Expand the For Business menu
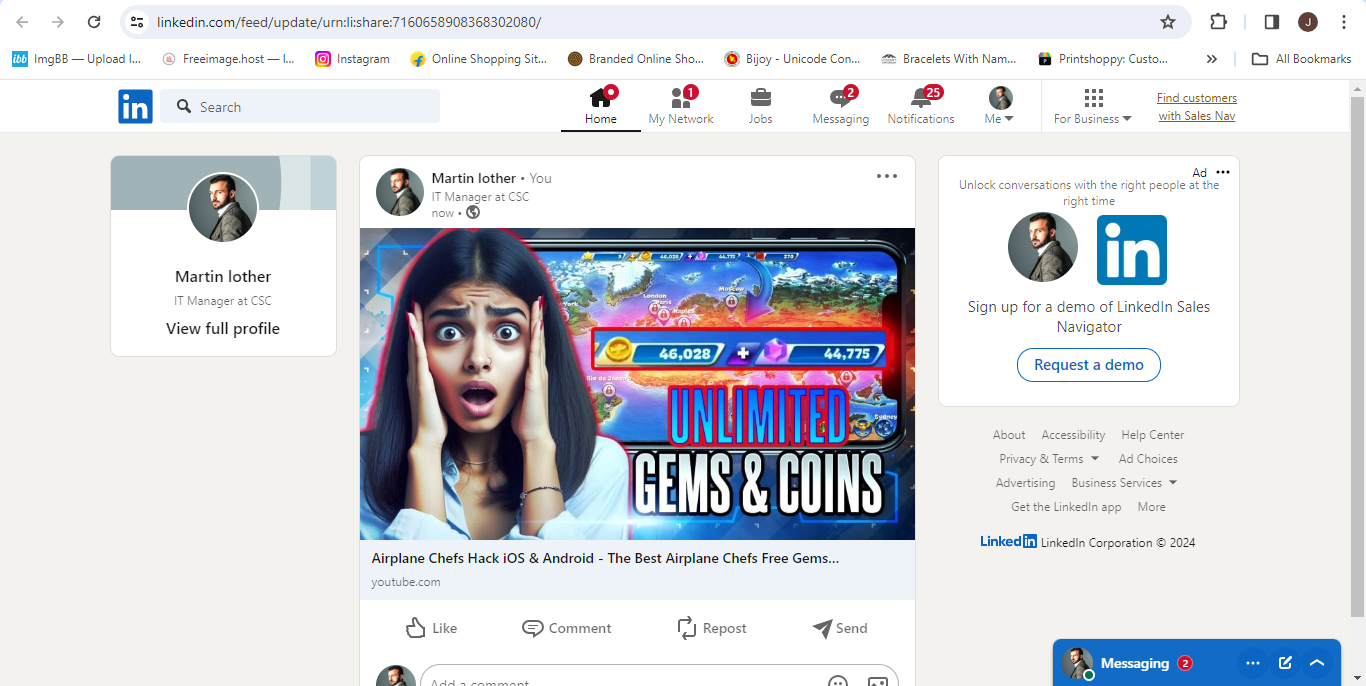The height and width of the screenshot is (686, 1366). (1093, 106)
